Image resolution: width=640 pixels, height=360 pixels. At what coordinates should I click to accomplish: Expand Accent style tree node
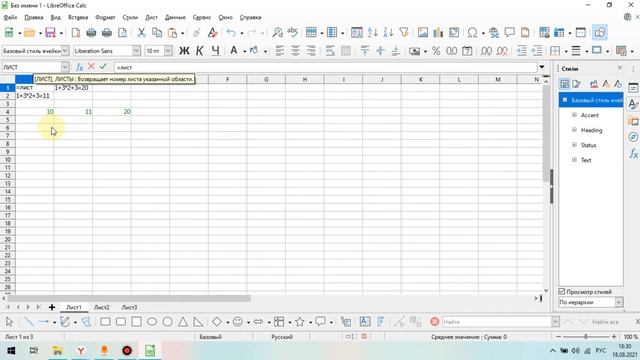(574, 115)
